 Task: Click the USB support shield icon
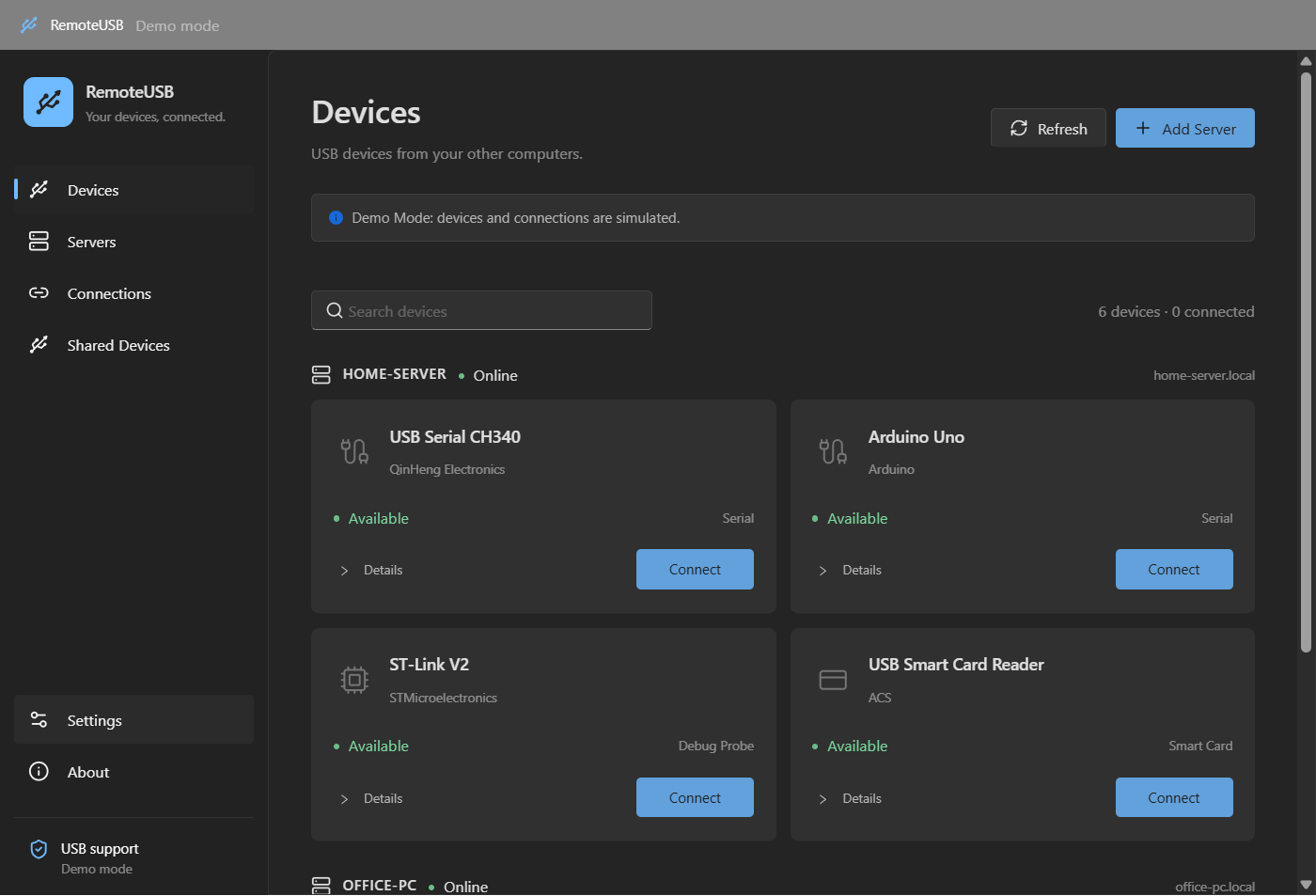[x=39, y=849]
